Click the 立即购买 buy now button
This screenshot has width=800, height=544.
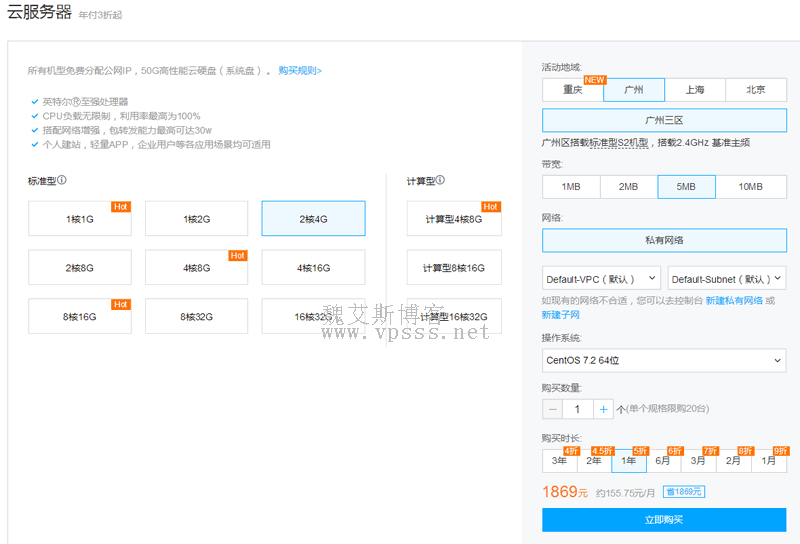tap(664, 520)
